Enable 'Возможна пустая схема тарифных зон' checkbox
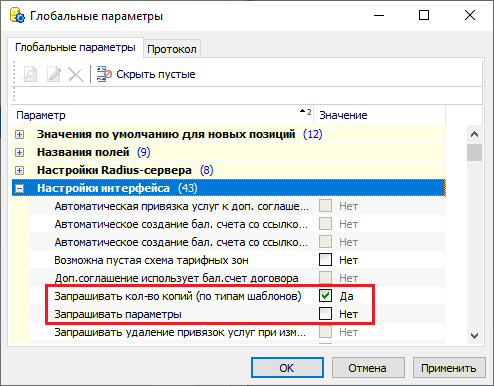 (x=325, y=260)
